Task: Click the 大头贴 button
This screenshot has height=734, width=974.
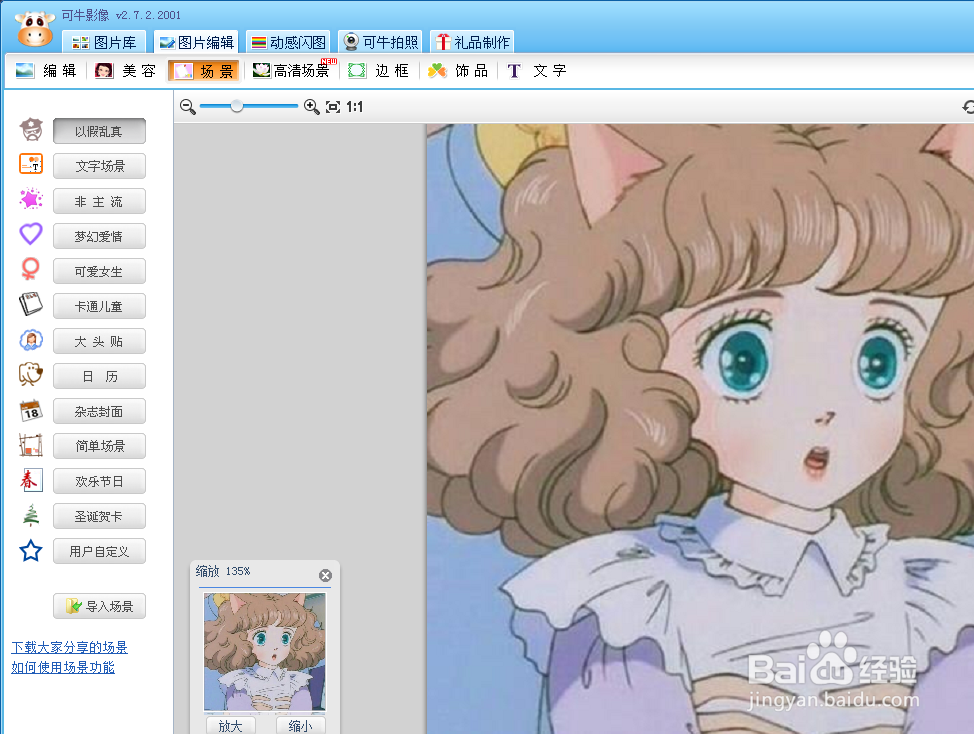Action: pos(99,341)
